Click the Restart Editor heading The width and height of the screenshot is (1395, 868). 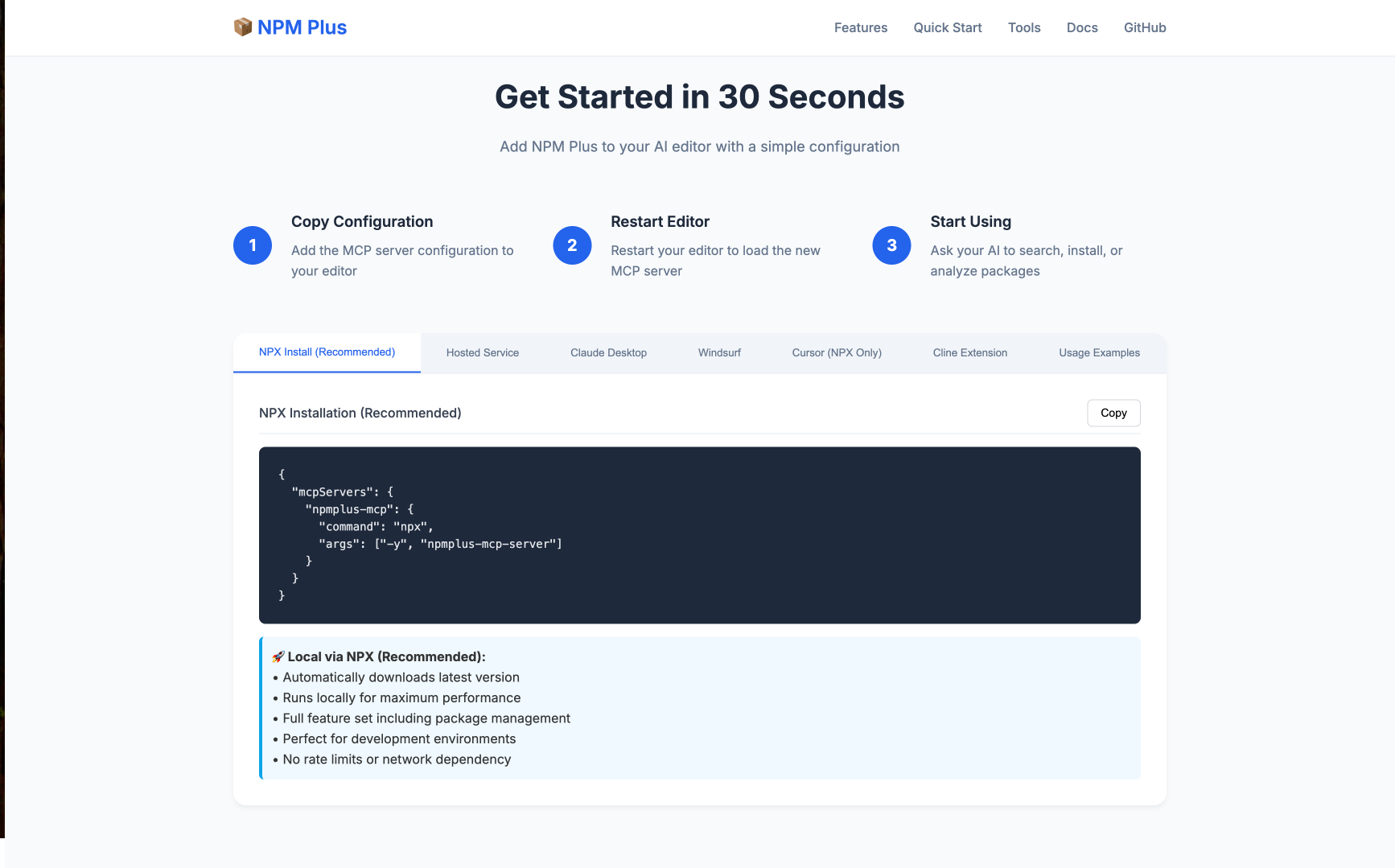pyautogui.click(x=660, y=221)
